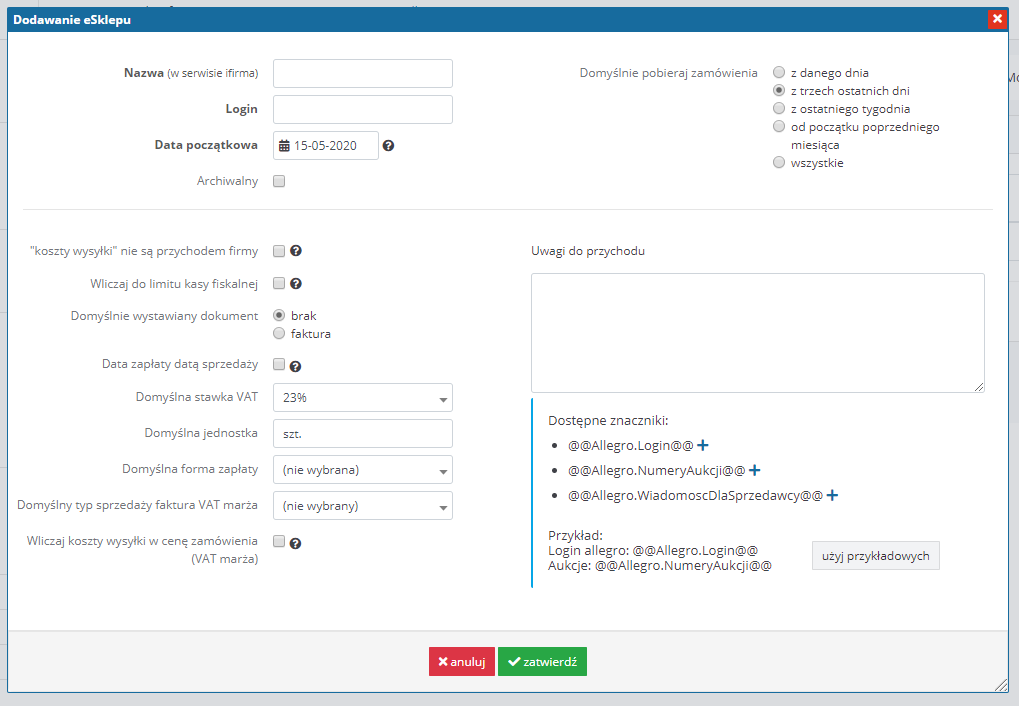Click the 'Dodawanie eSklepu' title text
1019x706 pixels.
point(72,20)
